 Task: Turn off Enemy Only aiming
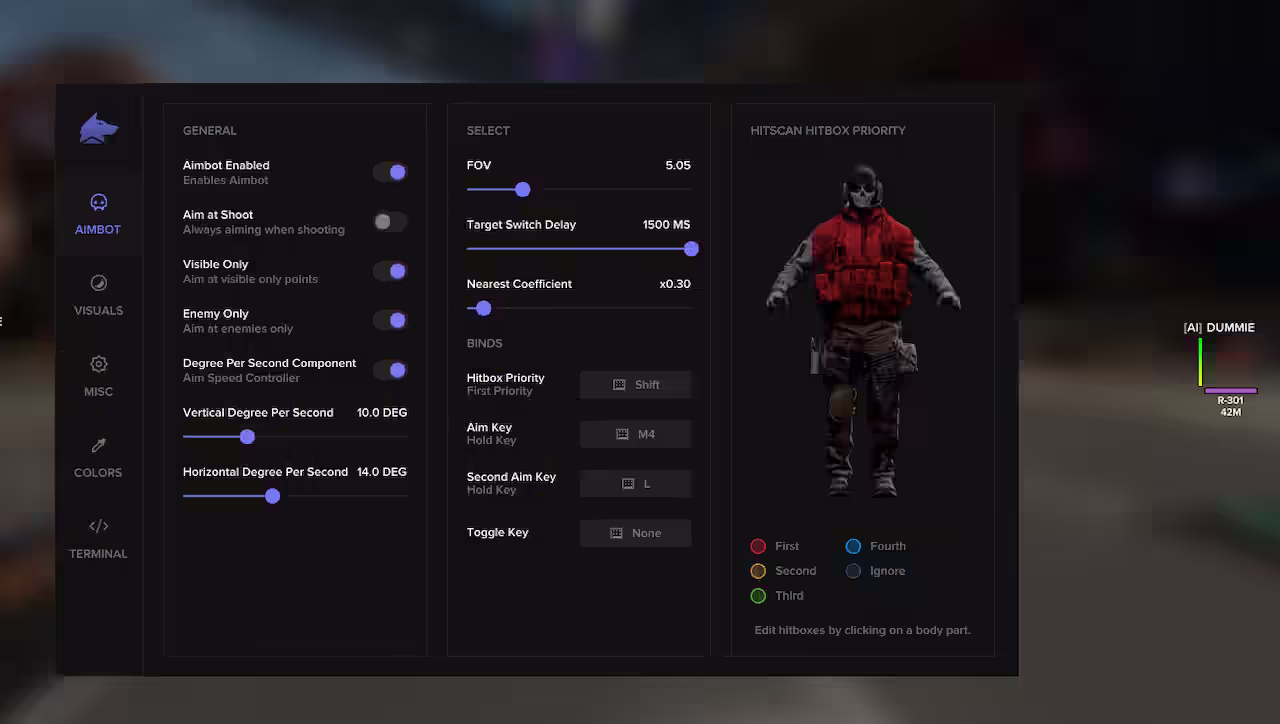pos(390,320)
